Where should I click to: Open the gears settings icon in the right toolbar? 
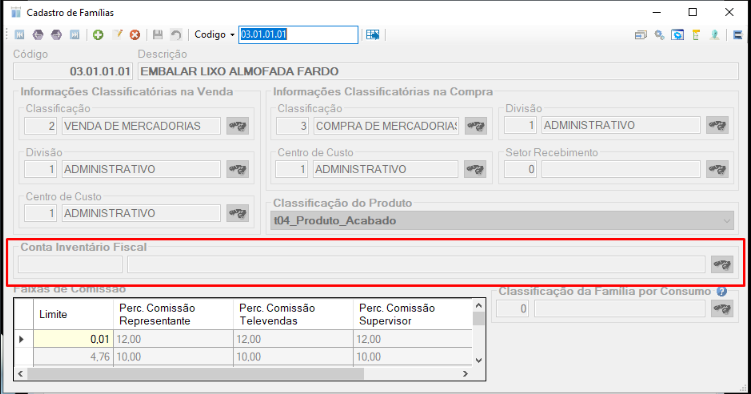click(659, 35)
